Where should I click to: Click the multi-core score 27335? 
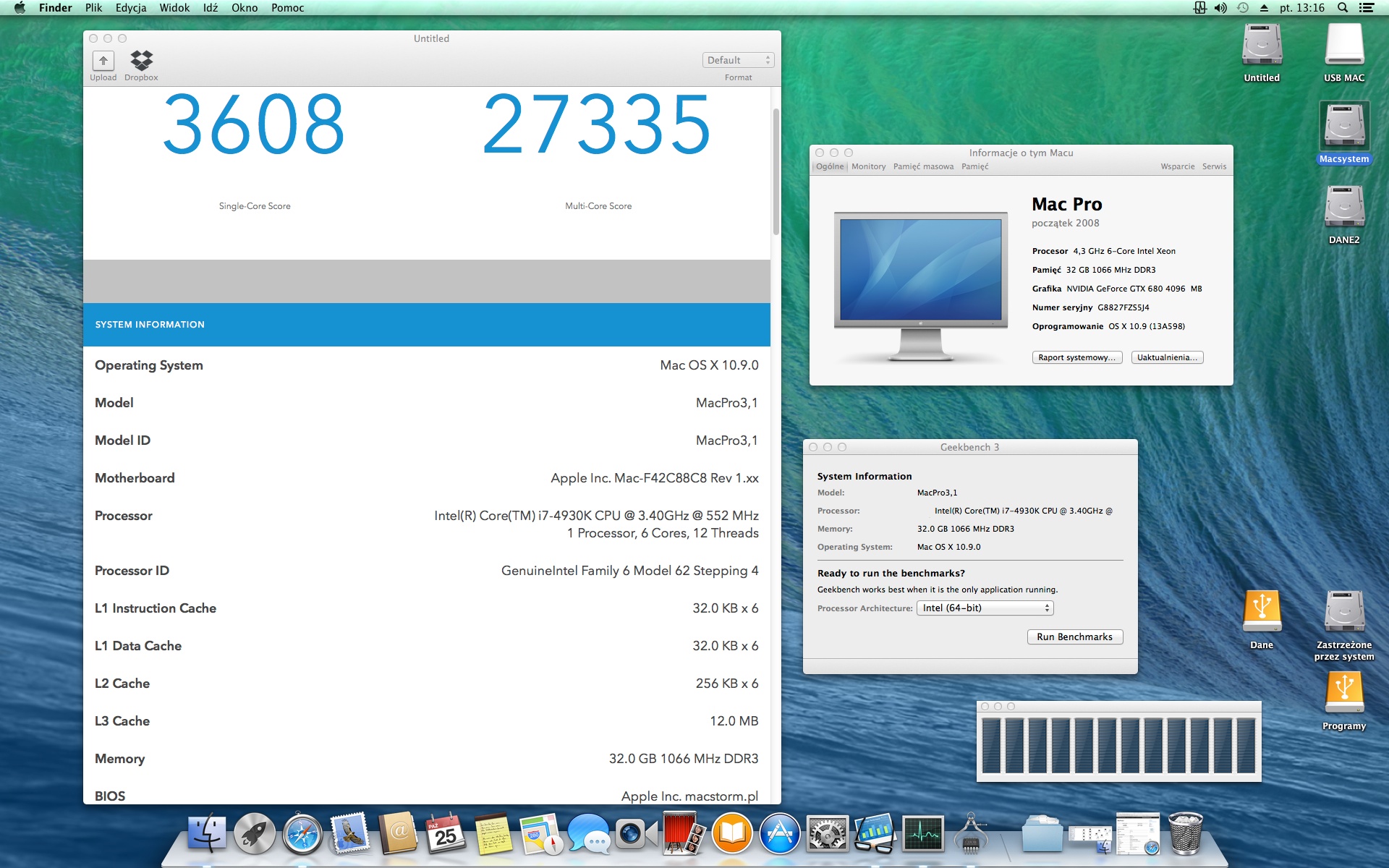point(598,124)
